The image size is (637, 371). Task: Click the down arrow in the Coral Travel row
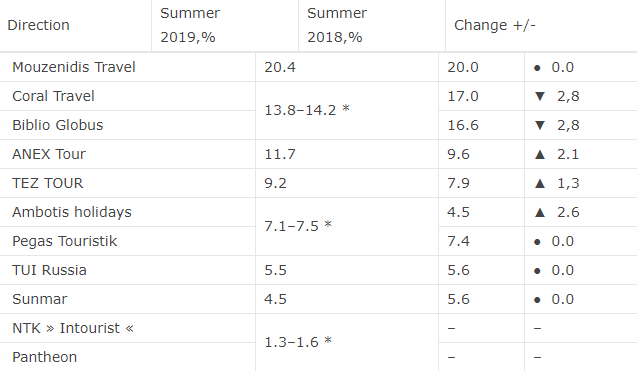(x=540, y=96)
